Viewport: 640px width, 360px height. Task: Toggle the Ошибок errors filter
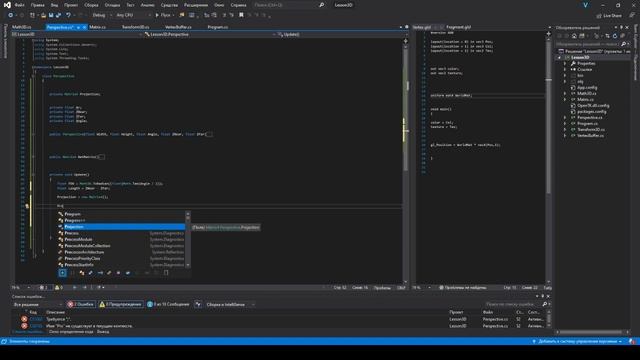pyautogui.click(x=81, y=304)
